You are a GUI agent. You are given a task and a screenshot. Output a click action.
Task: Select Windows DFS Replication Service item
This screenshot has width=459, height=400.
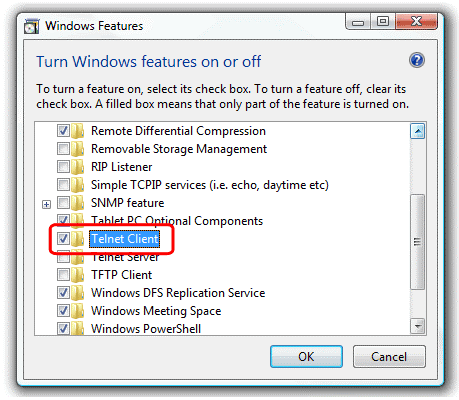tap(178, 293)
